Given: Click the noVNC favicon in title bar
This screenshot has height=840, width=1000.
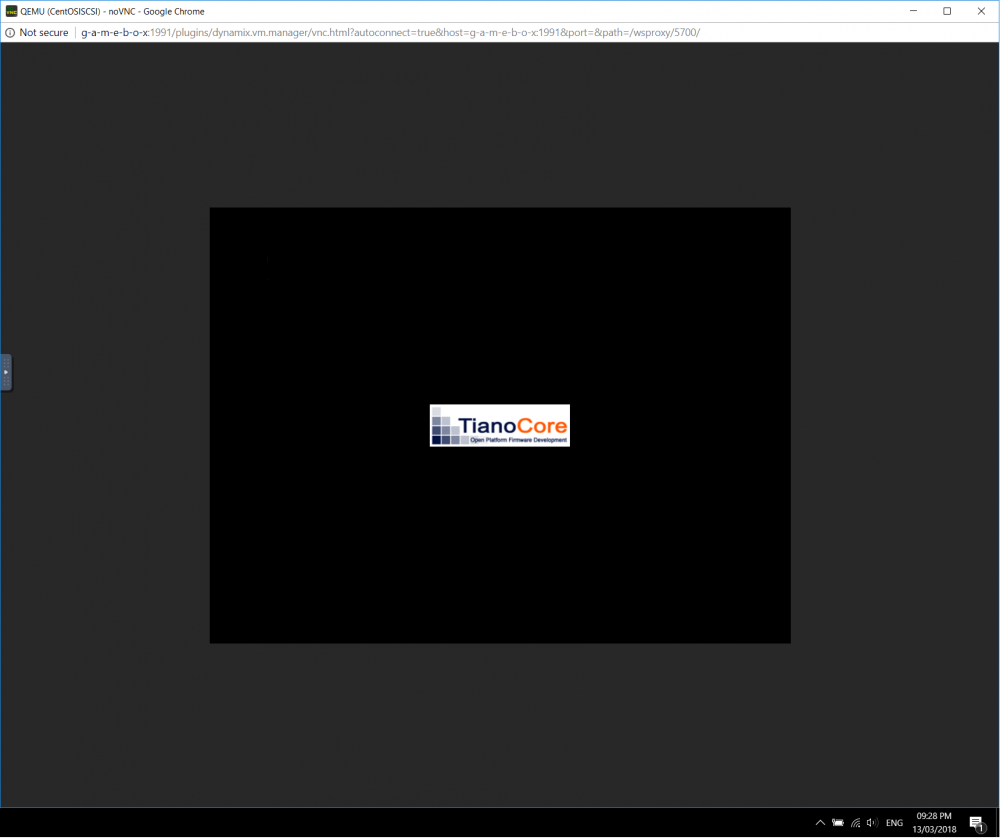Looking at the screenshot, I should [x=11, y=11].
